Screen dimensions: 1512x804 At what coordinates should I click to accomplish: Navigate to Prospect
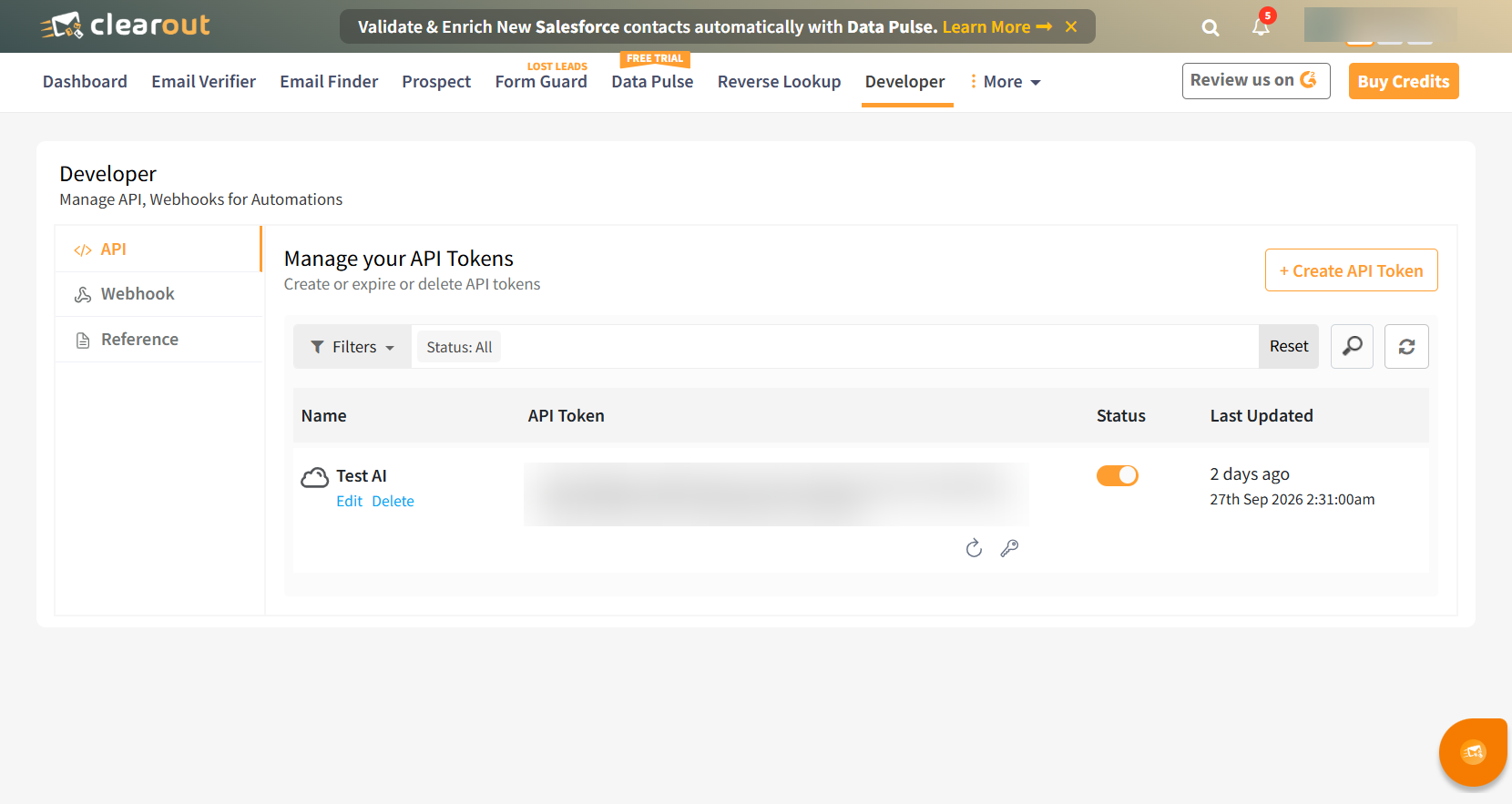(x=436, y=82)
